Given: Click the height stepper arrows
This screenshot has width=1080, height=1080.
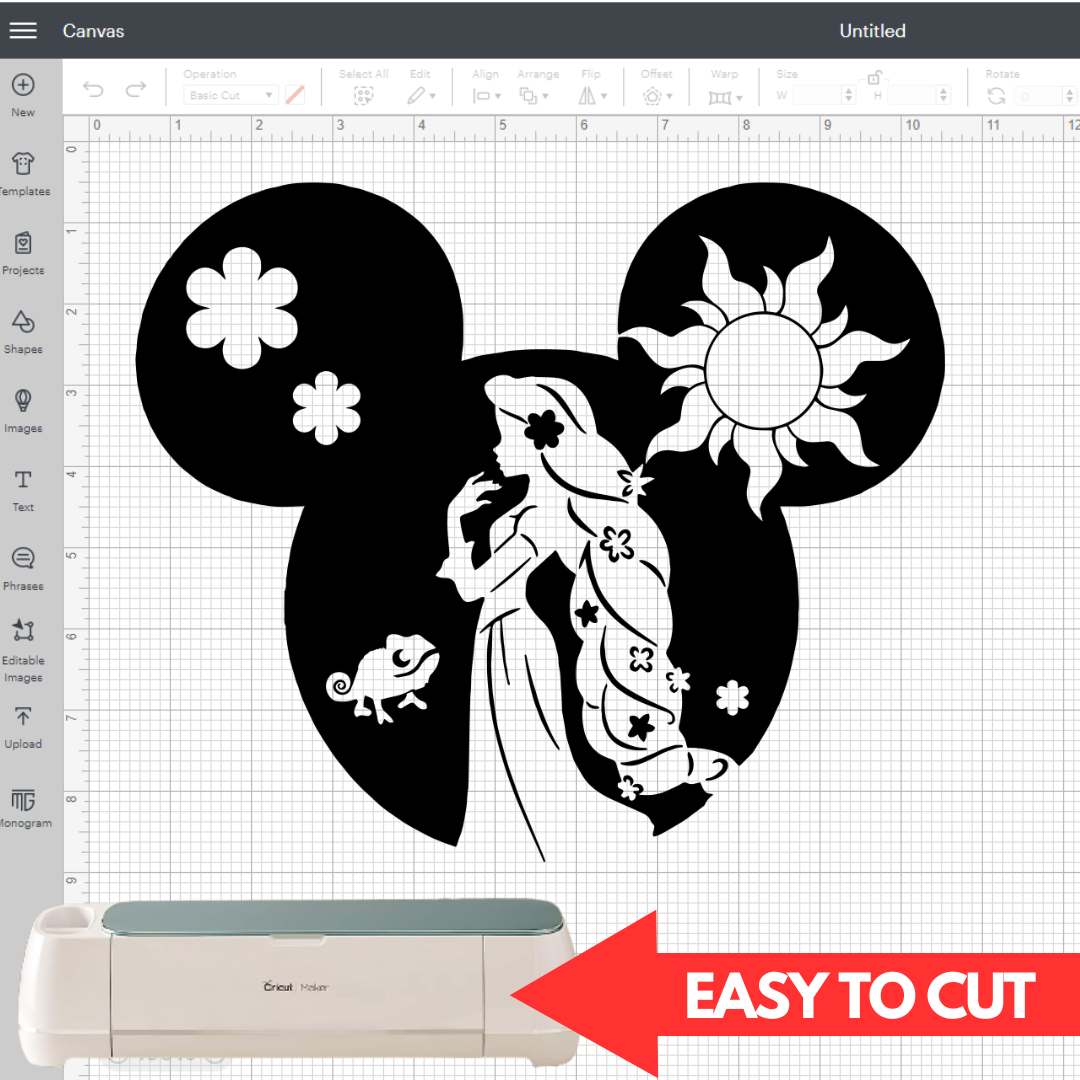Looking at the screenshot, I should (x=944, y=95).
